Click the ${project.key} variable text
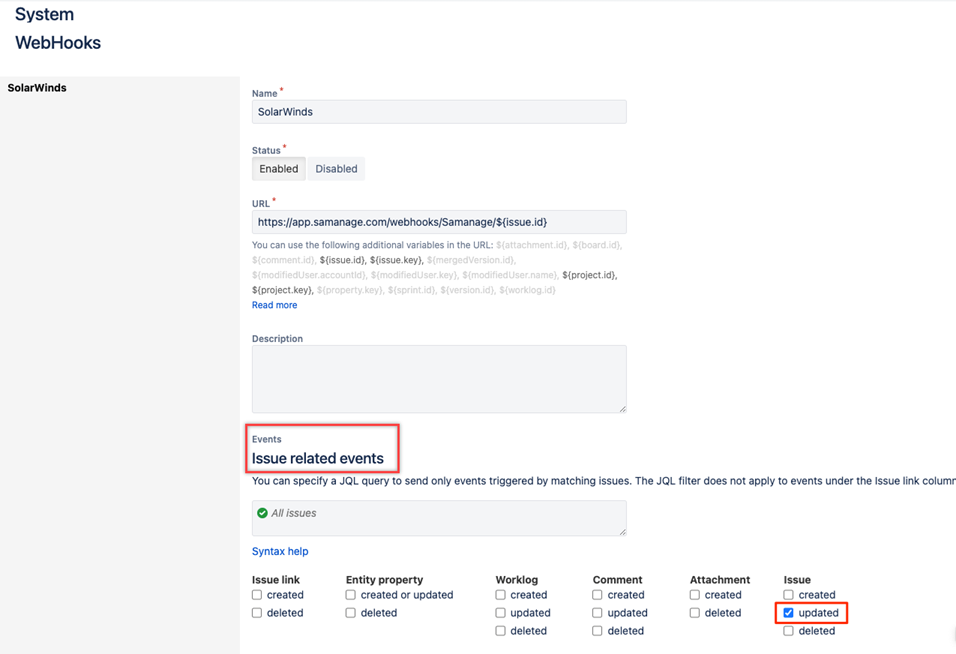Screen dimensions: 956x654 282,290
